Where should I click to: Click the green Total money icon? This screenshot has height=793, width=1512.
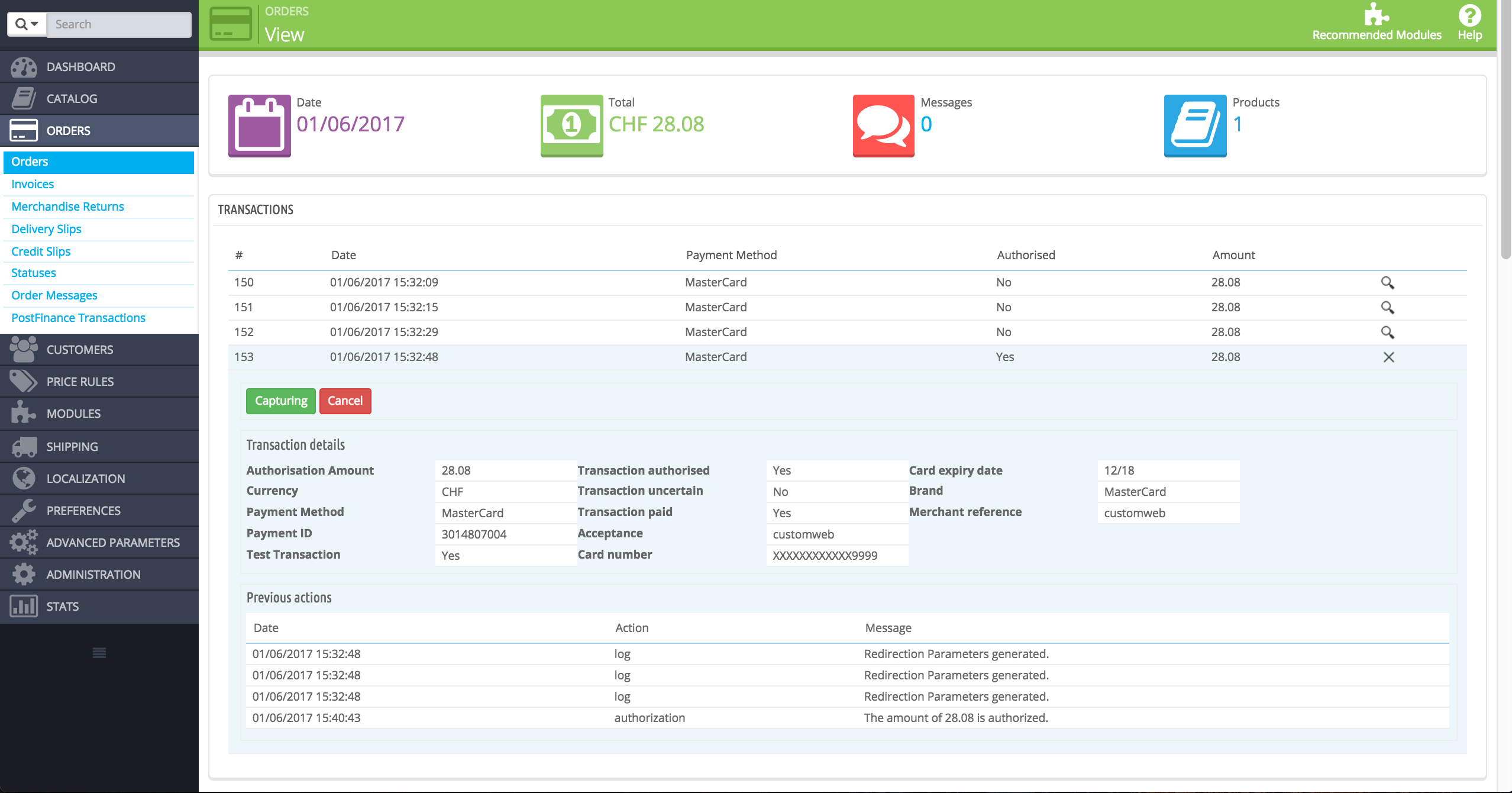point(571,125)
